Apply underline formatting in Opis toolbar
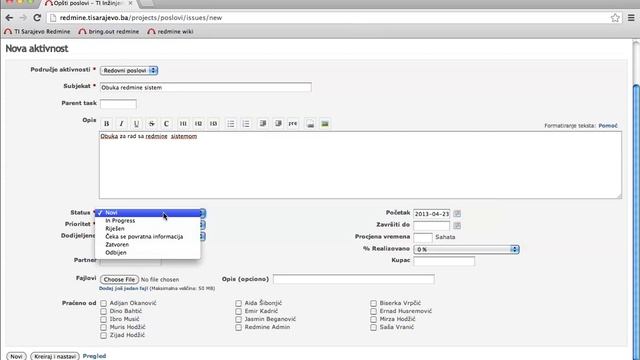The width and height of the screenshot is (640, 360). (136, 123)
